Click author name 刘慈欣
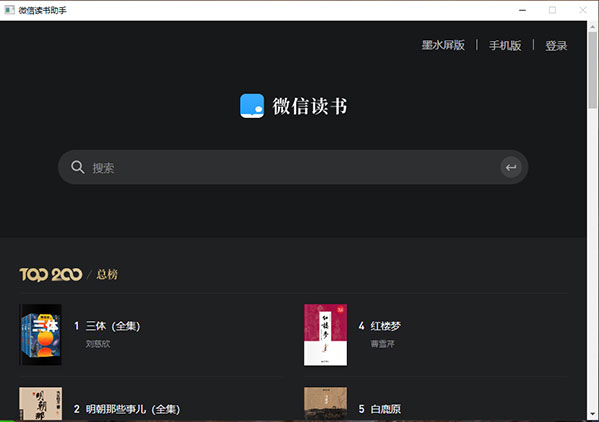This screenshot has height=422, width=599. [x=98, y=344]
